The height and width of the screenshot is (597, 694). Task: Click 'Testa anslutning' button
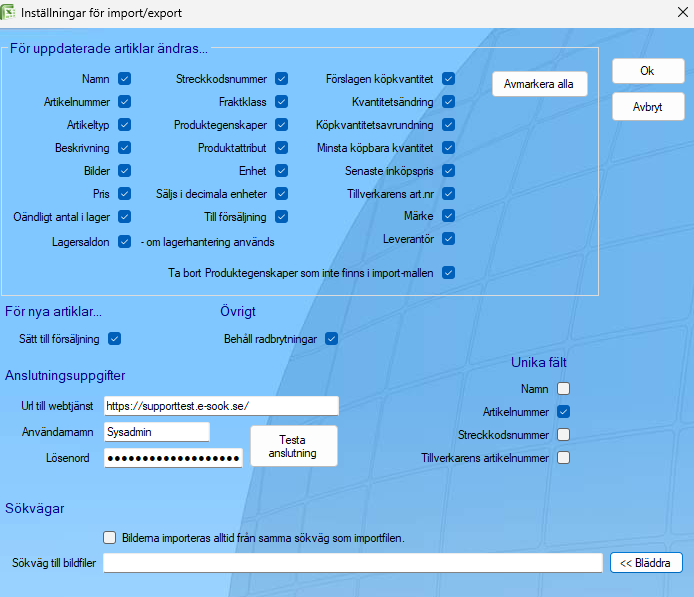click(294, 446)
